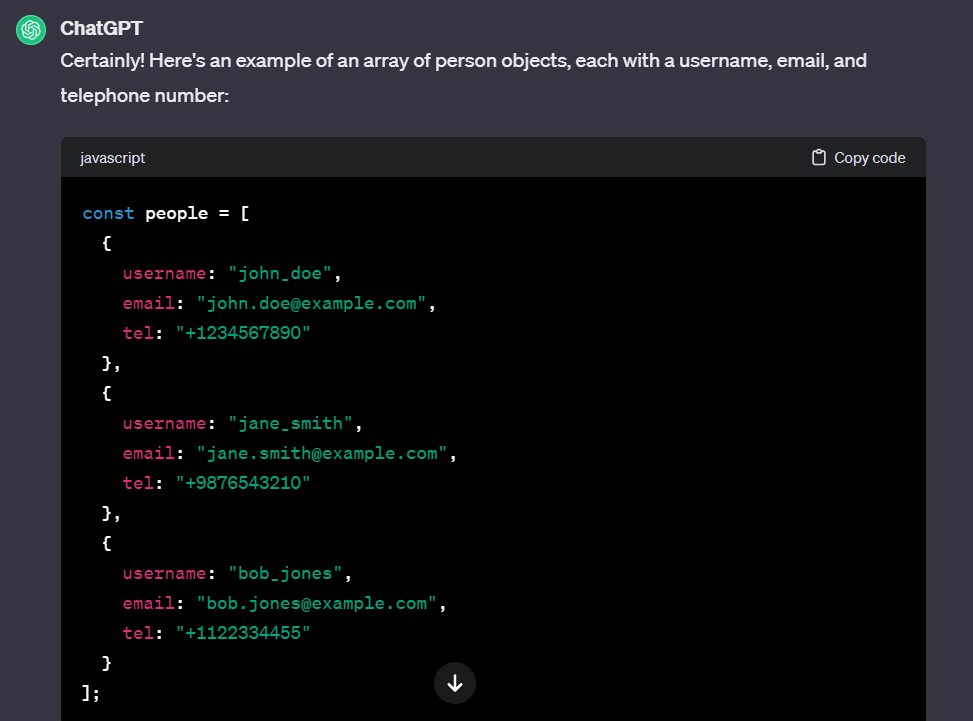The width and height of the screenshot is (973, 721).
Task: Click the jane.smith@example.com email string
Action: (321, 454)
